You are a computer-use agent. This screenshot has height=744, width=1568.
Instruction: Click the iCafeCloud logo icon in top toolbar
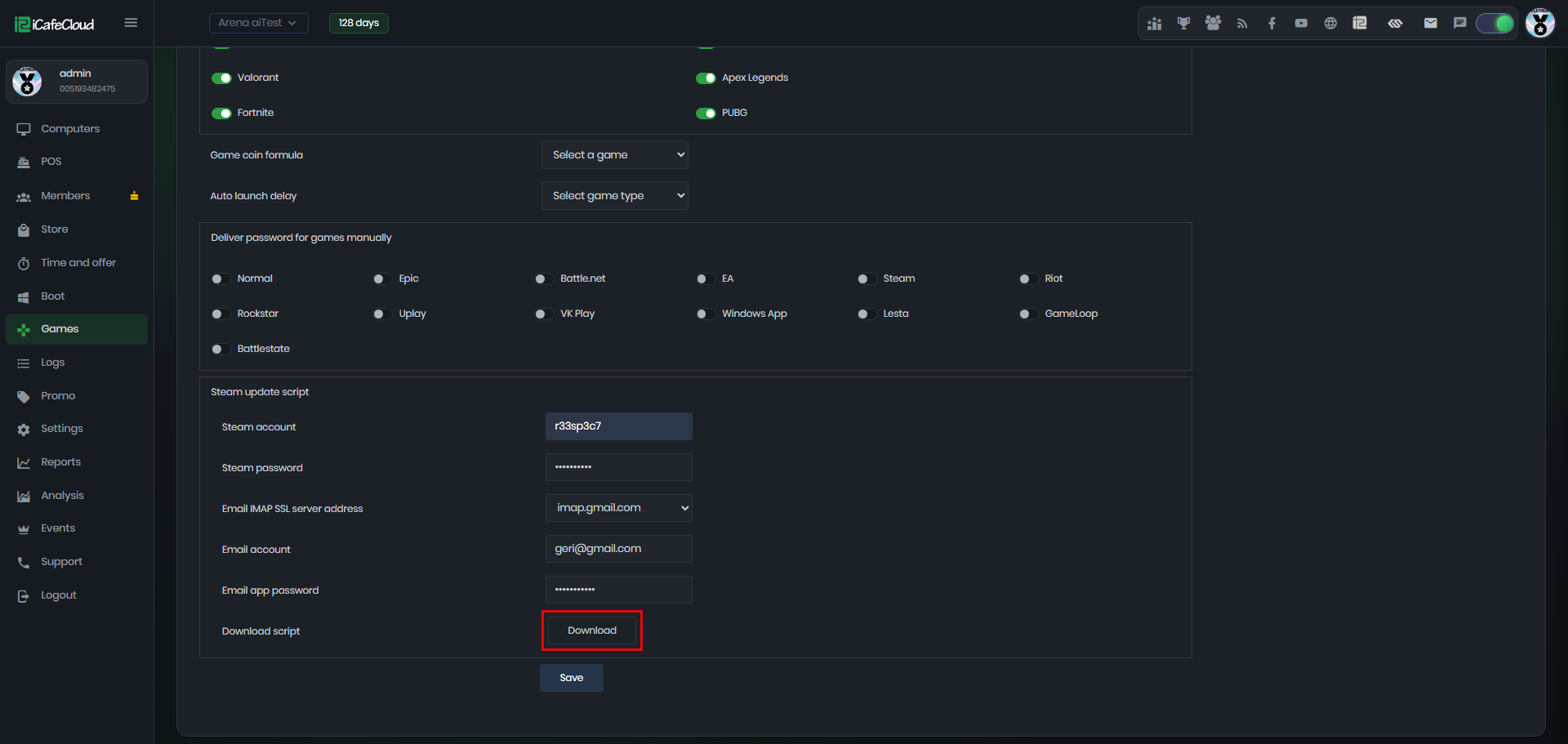tap(1360, 24)
